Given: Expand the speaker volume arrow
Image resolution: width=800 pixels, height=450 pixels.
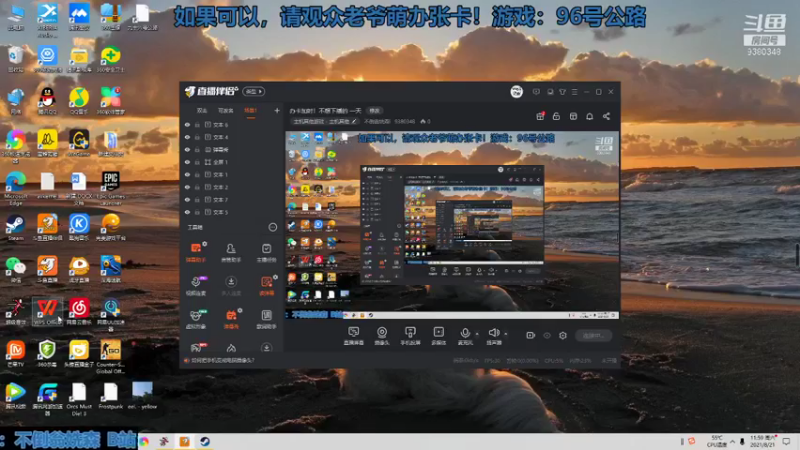Looking at the screenshot, I should 506,334.
